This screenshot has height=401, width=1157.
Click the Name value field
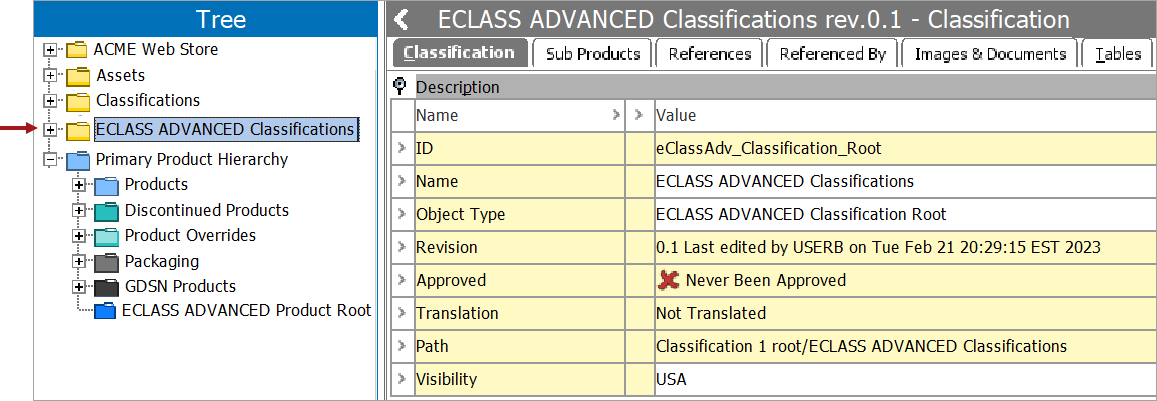[x=905, y=181]
